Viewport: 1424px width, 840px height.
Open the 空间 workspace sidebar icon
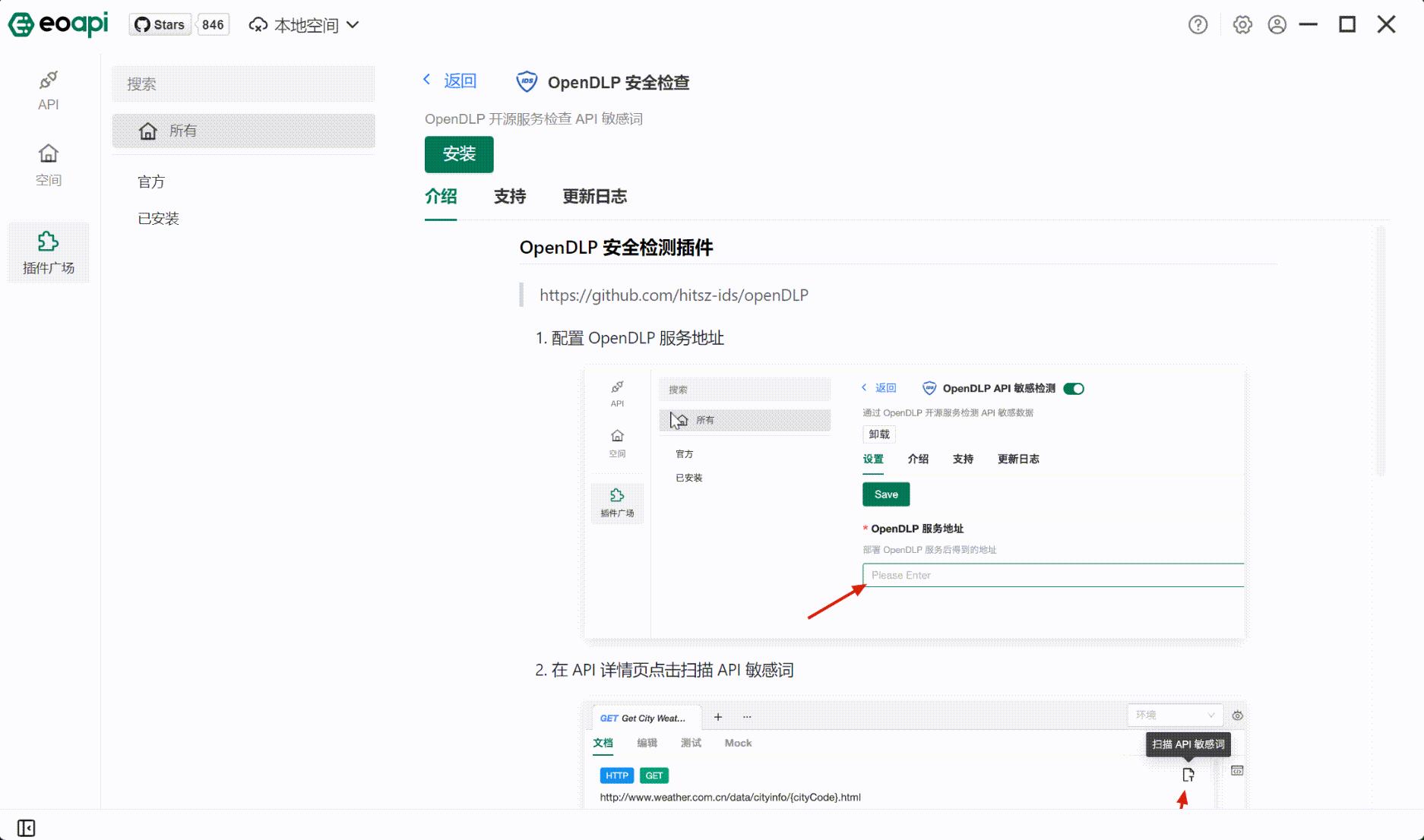[x=48, y=163]
